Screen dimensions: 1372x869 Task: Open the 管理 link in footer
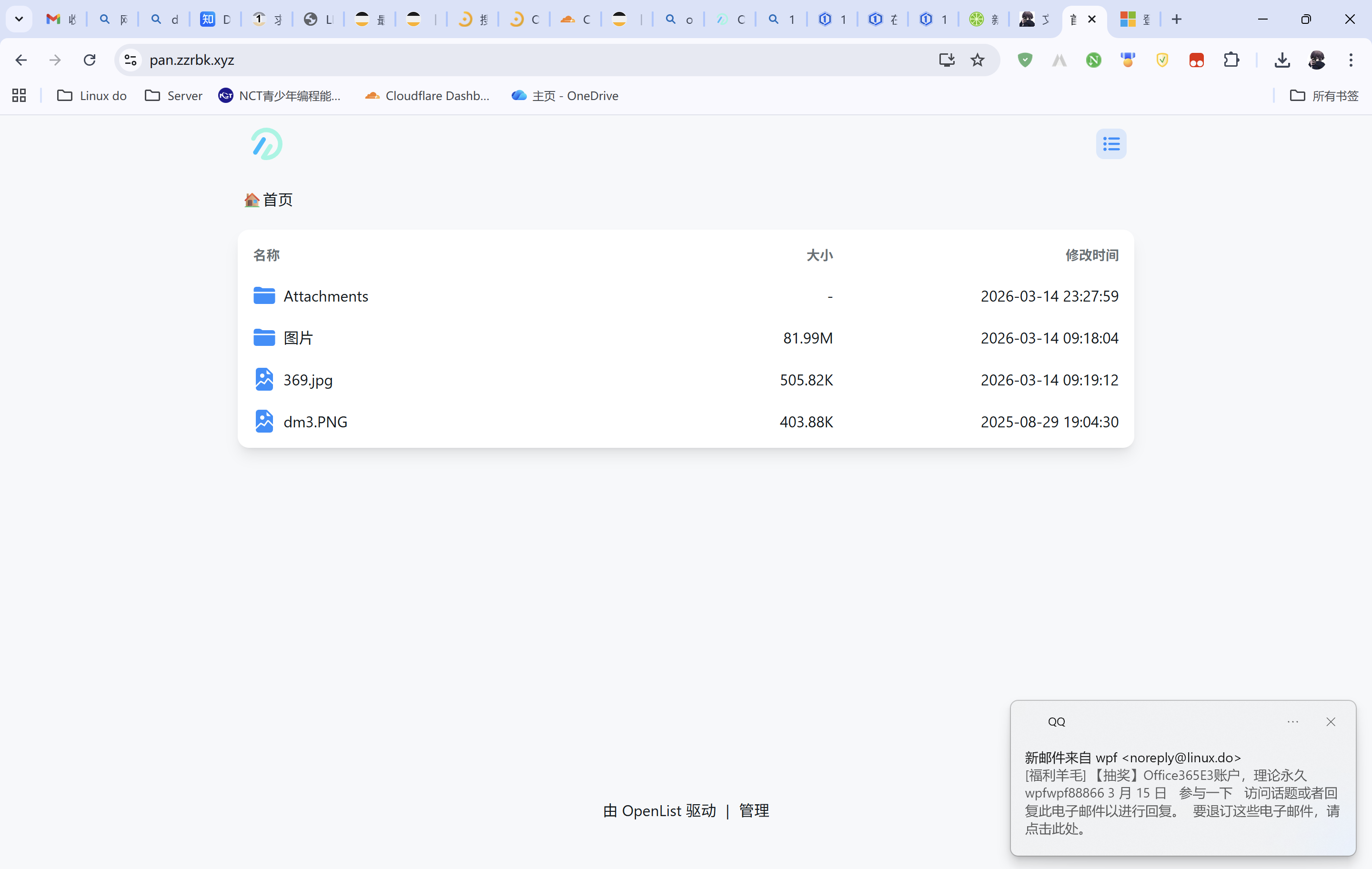(753, 810)
